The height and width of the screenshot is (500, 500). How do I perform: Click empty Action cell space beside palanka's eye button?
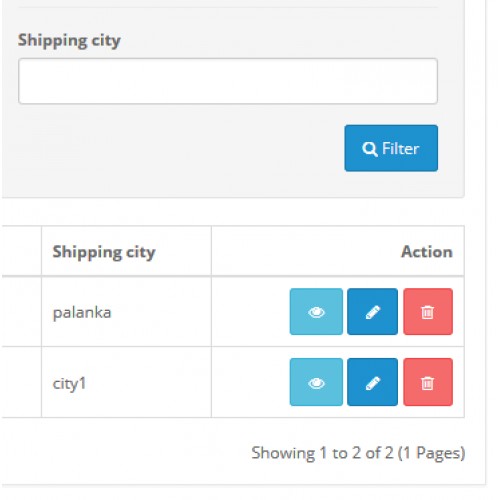[250, 312]
